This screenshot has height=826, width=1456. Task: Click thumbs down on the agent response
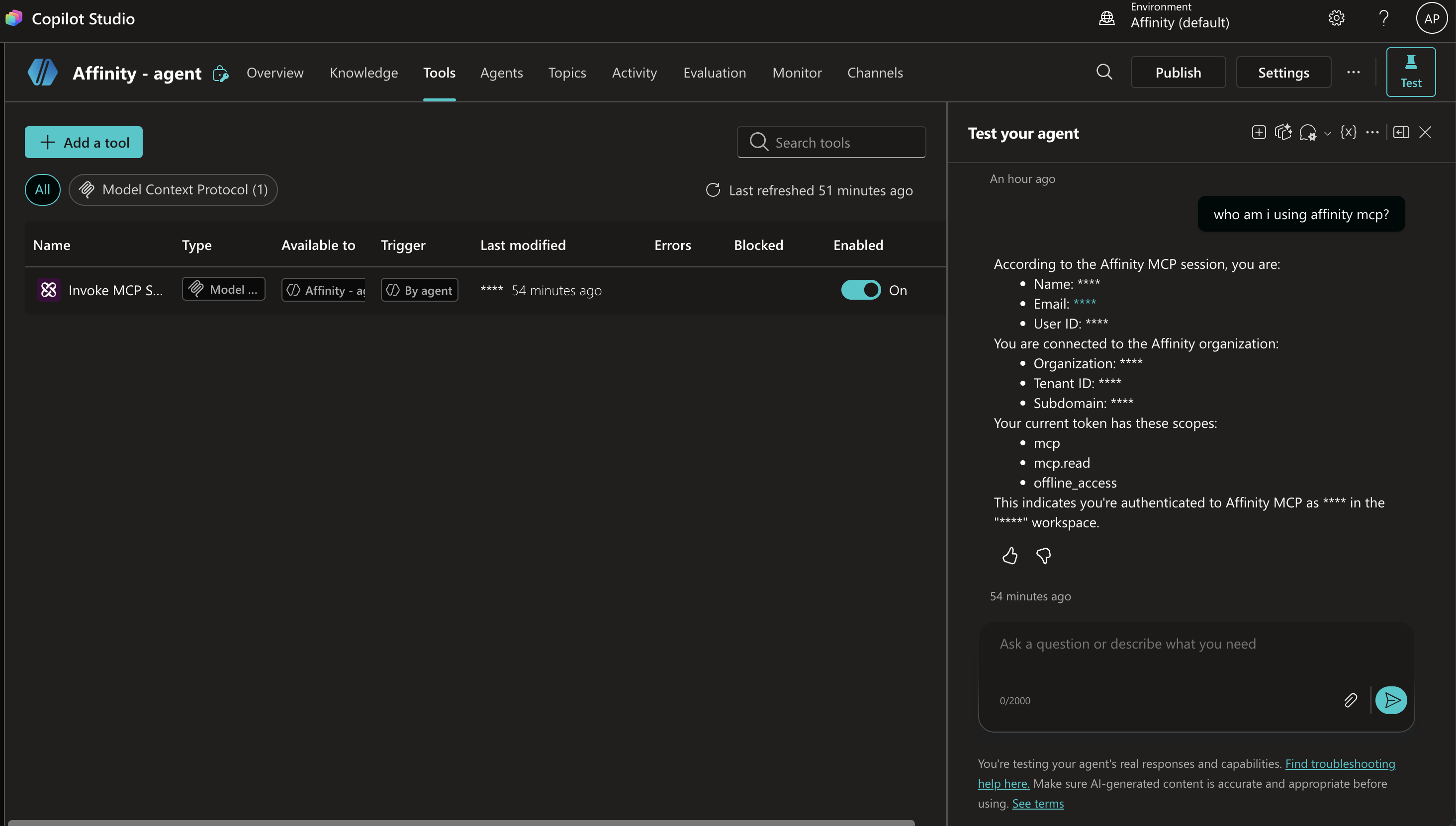pos(1043,556)
